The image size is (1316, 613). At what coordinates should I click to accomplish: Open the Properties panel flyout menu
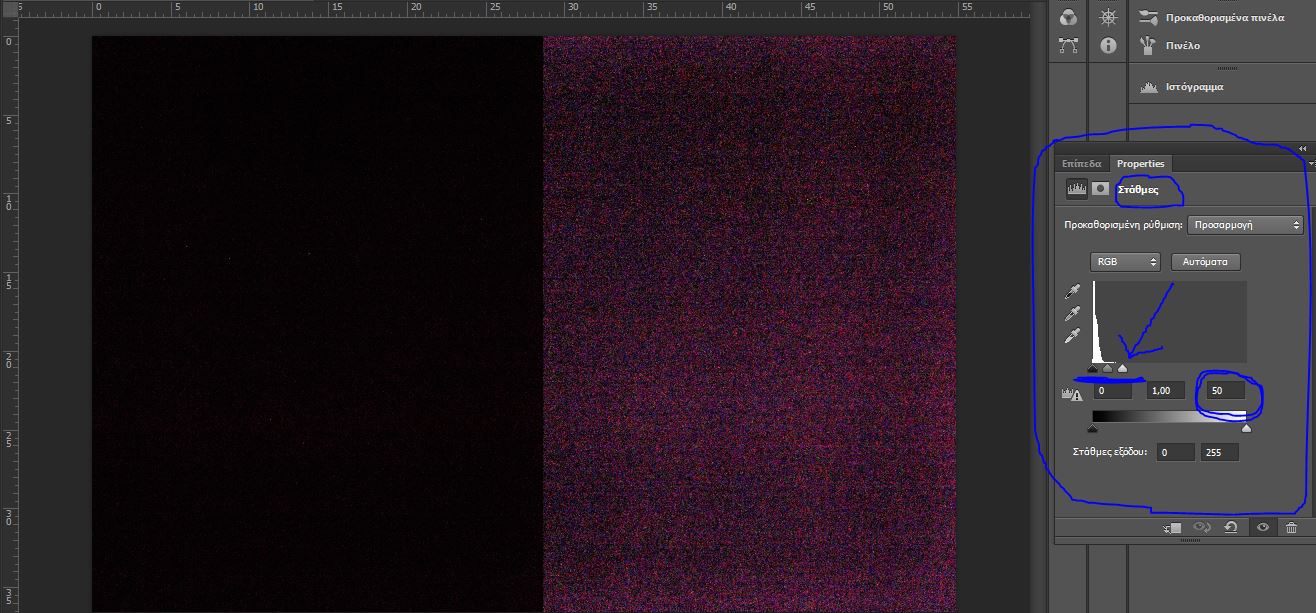[x=1310, y=163]
